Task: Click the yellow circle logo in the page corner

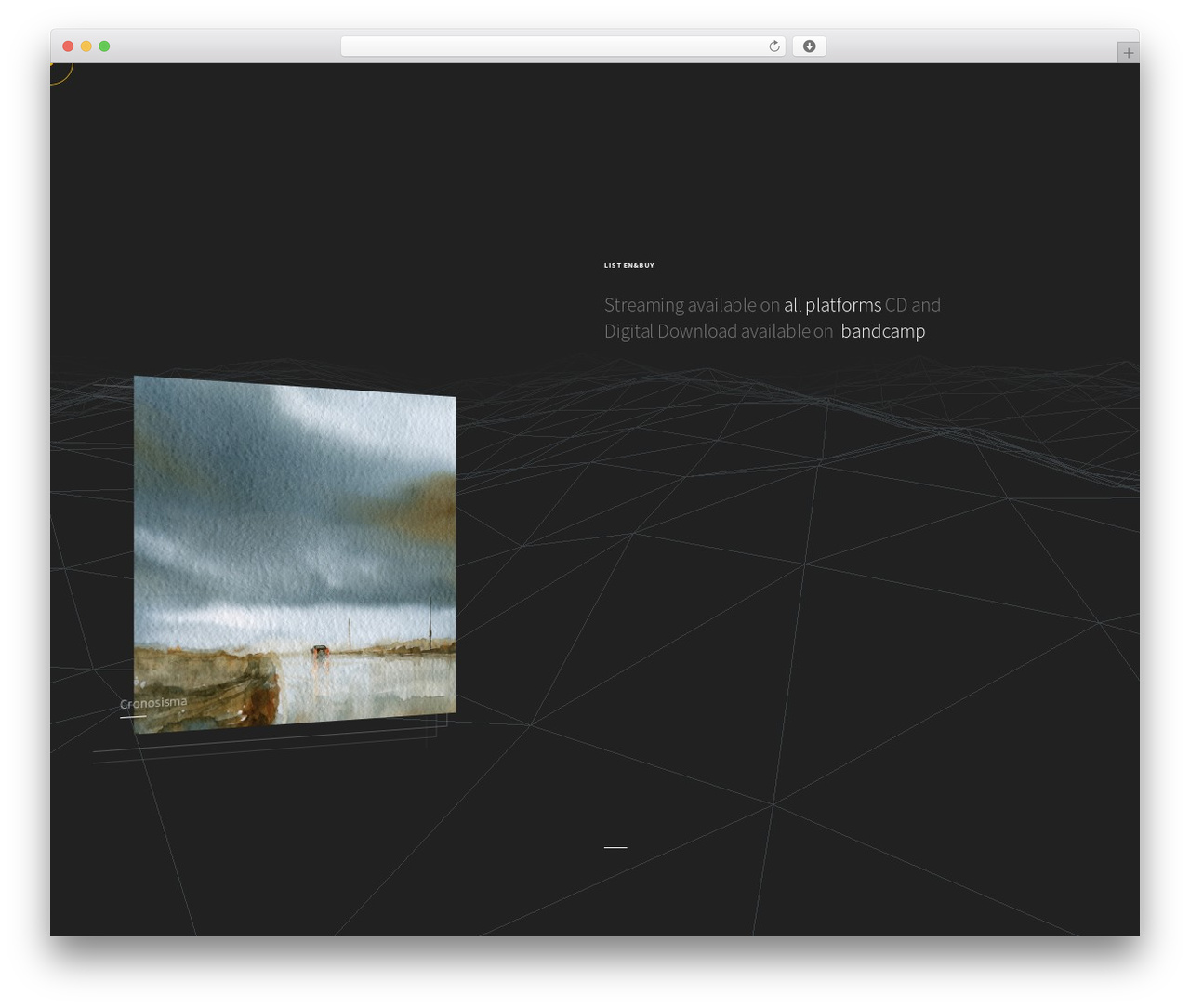Action: click(59, 73)
